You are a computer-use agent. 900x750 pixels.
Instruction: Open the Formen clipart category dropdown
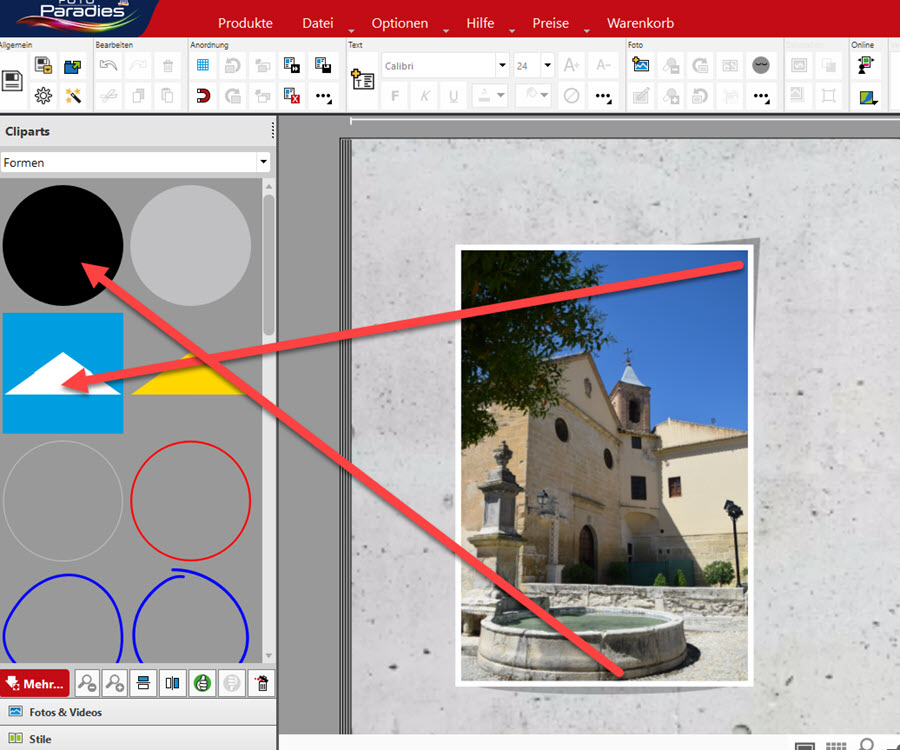[263, 162]
